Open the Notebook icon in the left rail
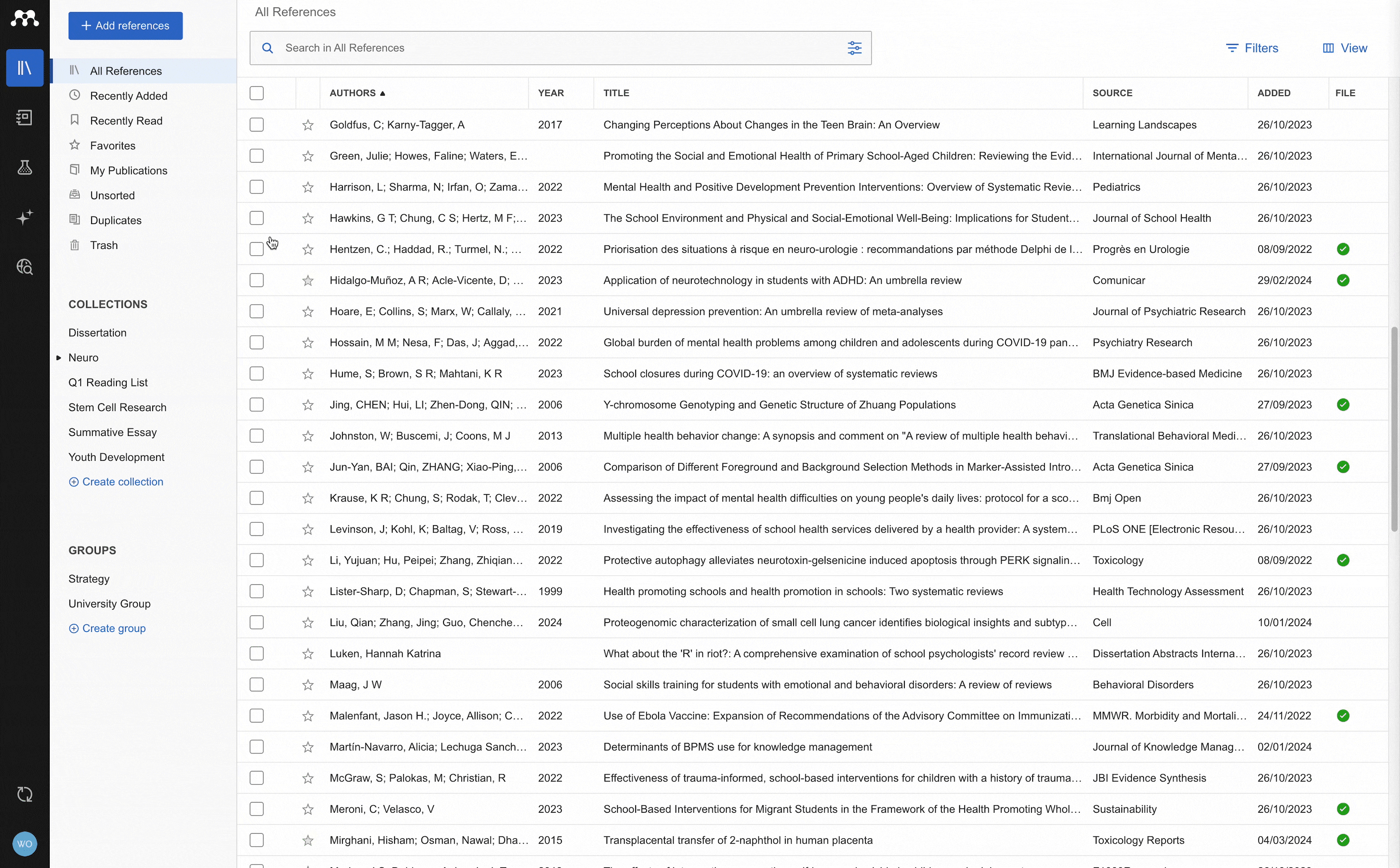This screenshot has width=1400, height=868. coord(25,118)
